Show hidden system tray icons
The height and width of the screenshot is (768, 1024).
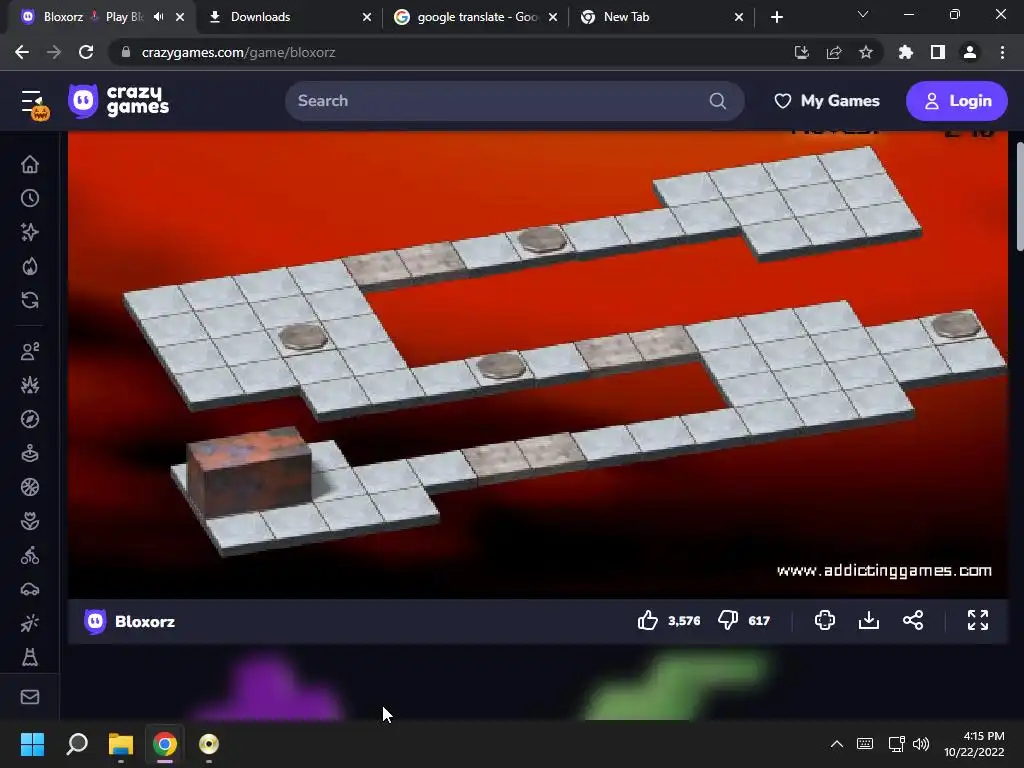837,744
